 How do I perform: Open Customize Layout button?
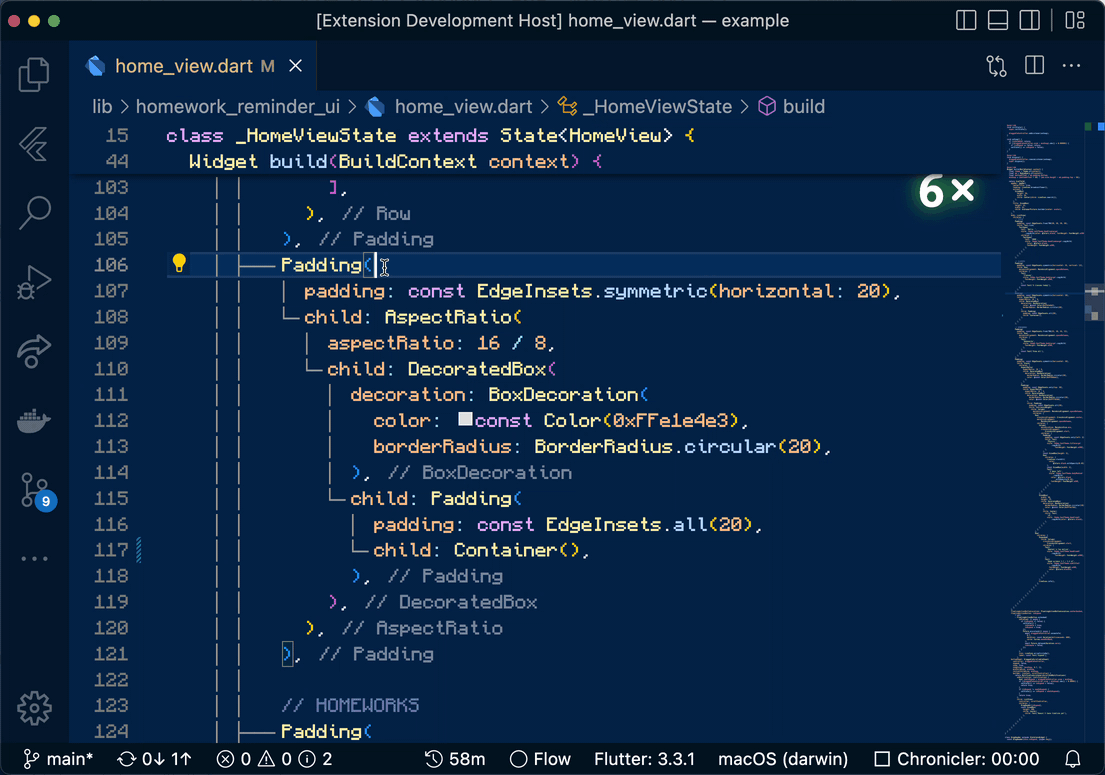coord(1075,20)
